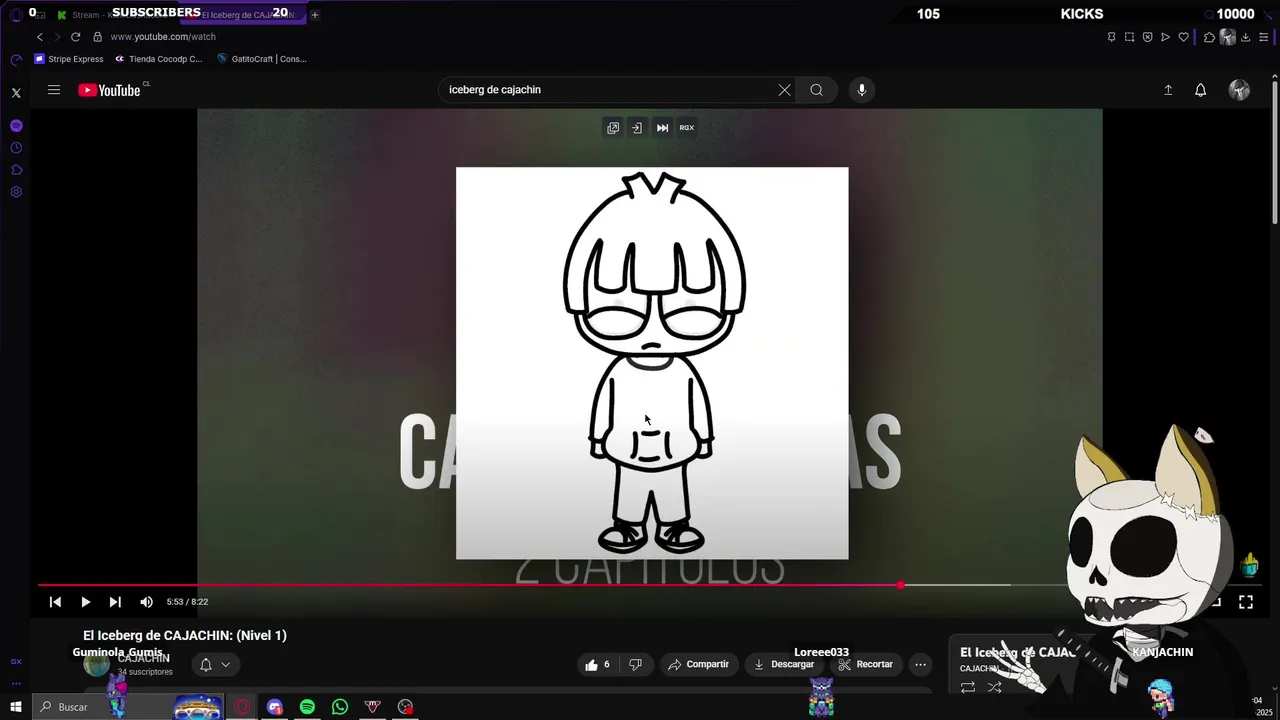The height and width of the screenshot is (720, 1280).
Task: Select the El Iceberg de CAJACHIN tab
Action: point(242,15)
